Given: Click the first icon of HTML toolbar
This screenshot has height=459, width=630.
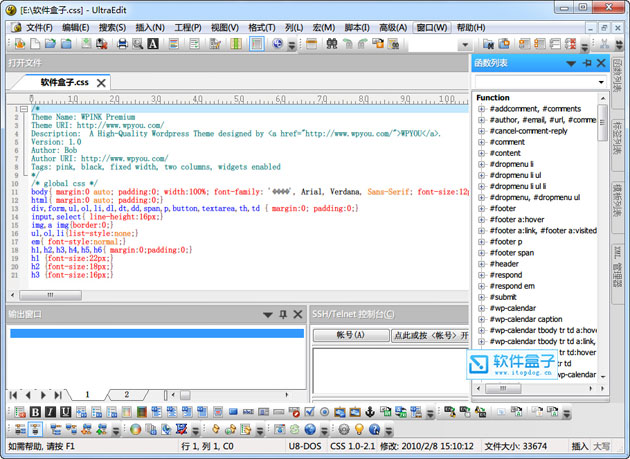Looking at the screenshot, I should (20, 412).
